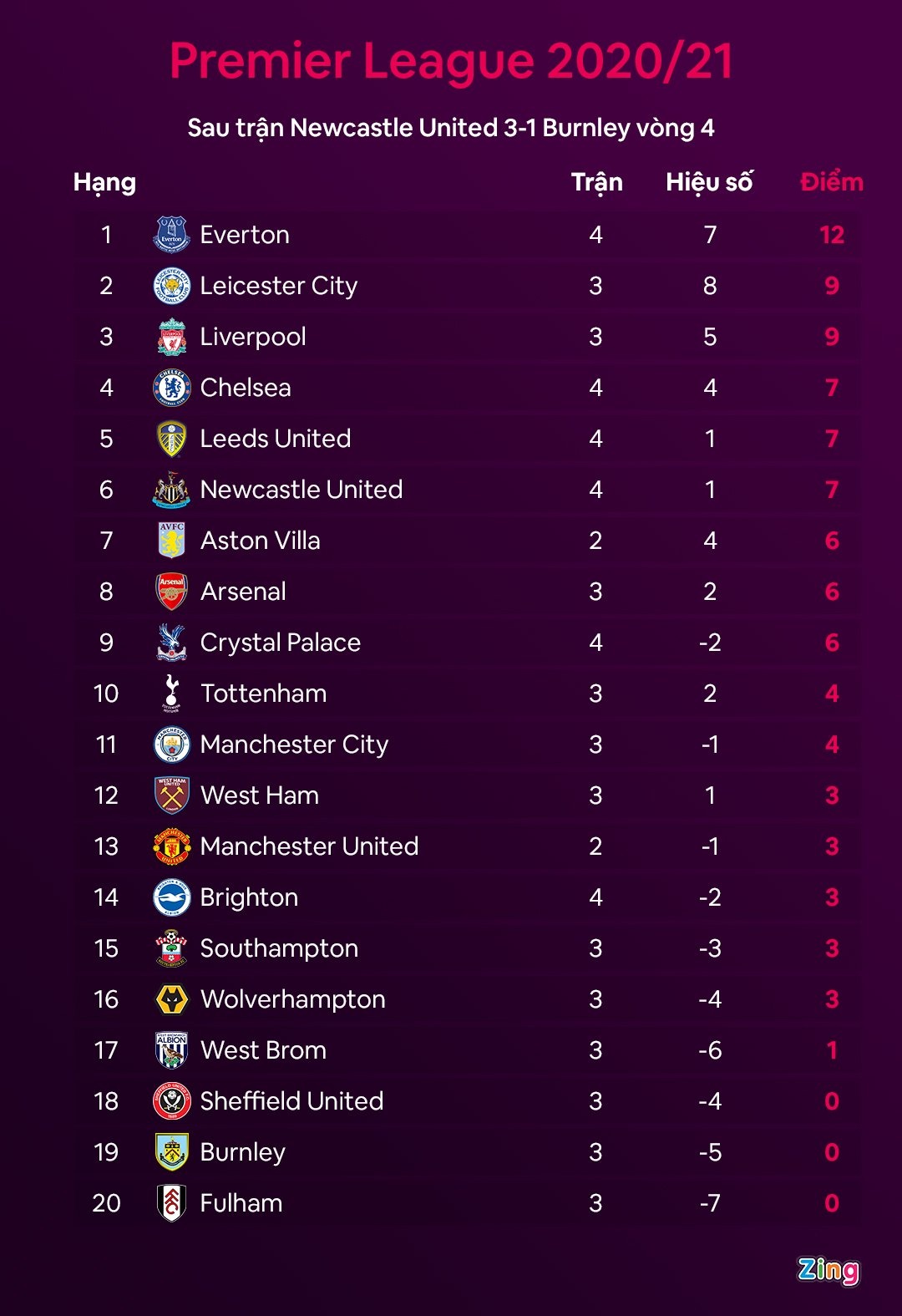Click the Premier League 2020/21 title
Viewport: 902px width, 1316px height.
click(x=451, y=61)
